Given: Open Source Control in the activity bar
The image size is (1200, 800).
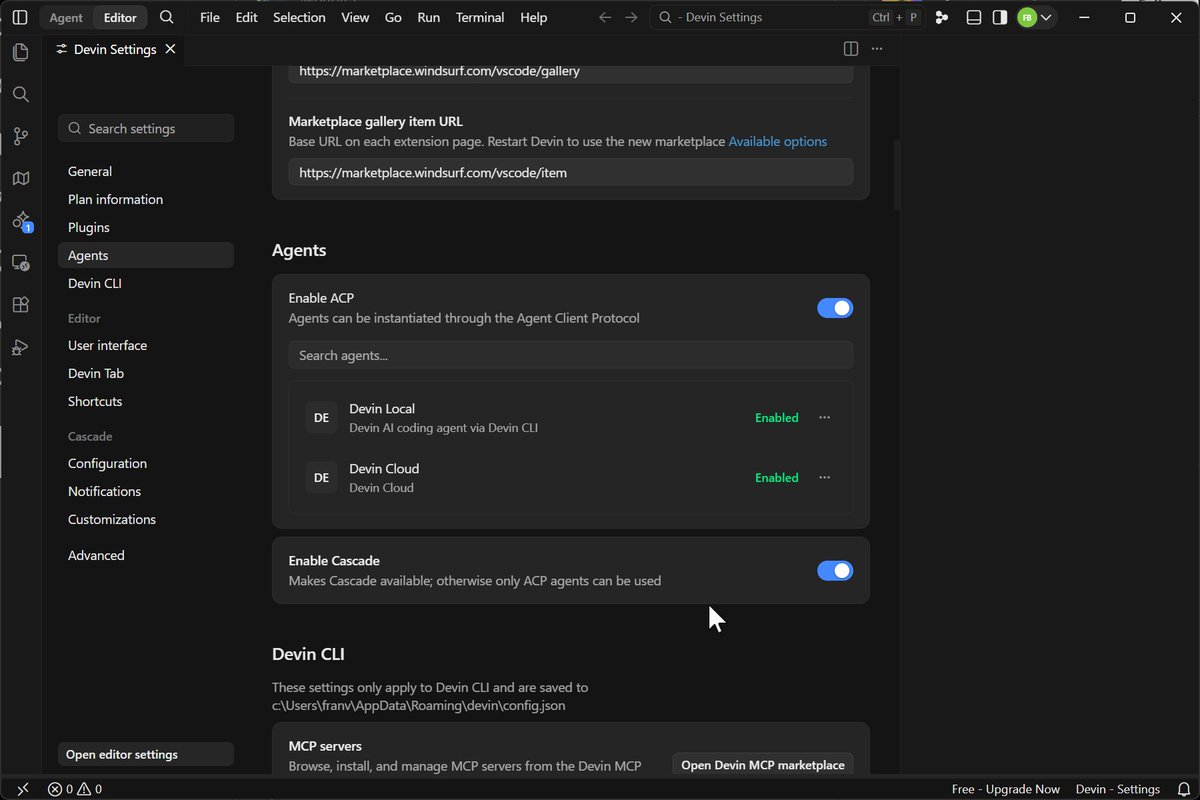Looking at the screenshot, I should pyautogui.click(x=20, y=136).
